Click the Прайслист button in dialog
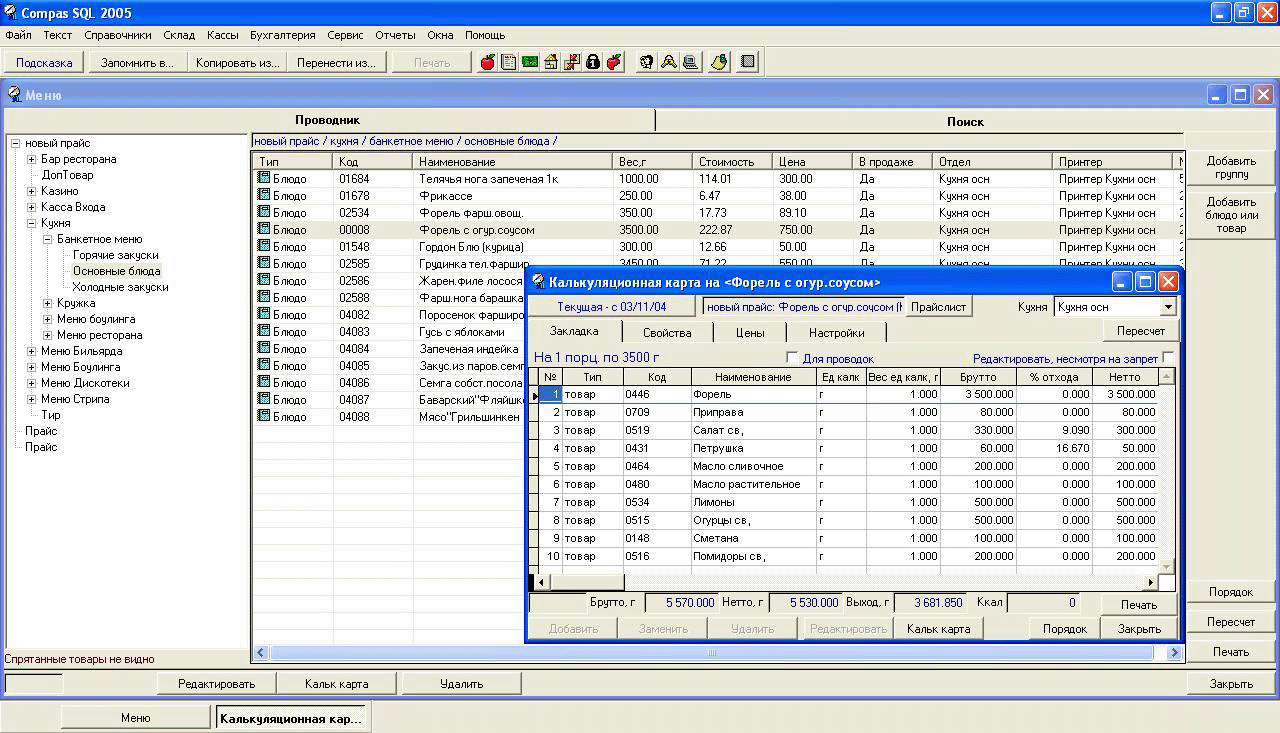The image size is (1280, 733). 939,307
